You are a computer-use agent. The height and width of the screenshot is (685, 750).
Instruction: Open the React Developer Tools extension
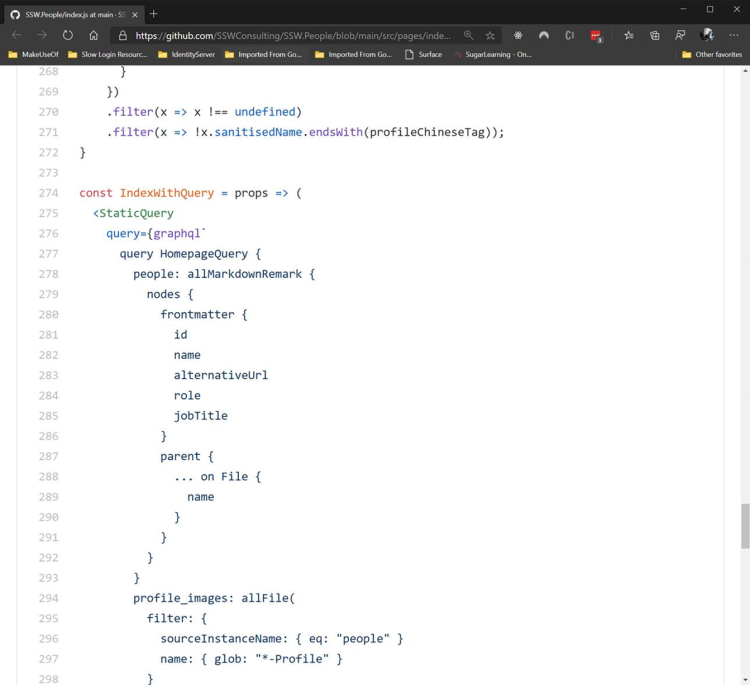pos(518,35)
